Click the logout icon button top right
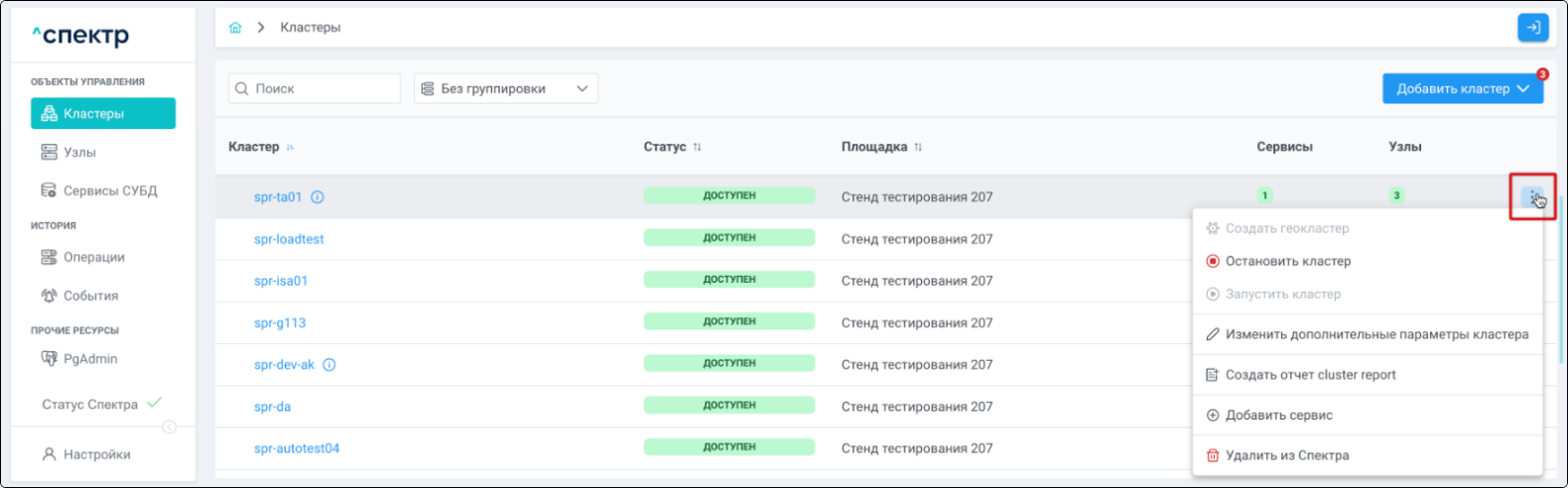The width and height of the screenshot is (1568, 488). pos(1532,28)
